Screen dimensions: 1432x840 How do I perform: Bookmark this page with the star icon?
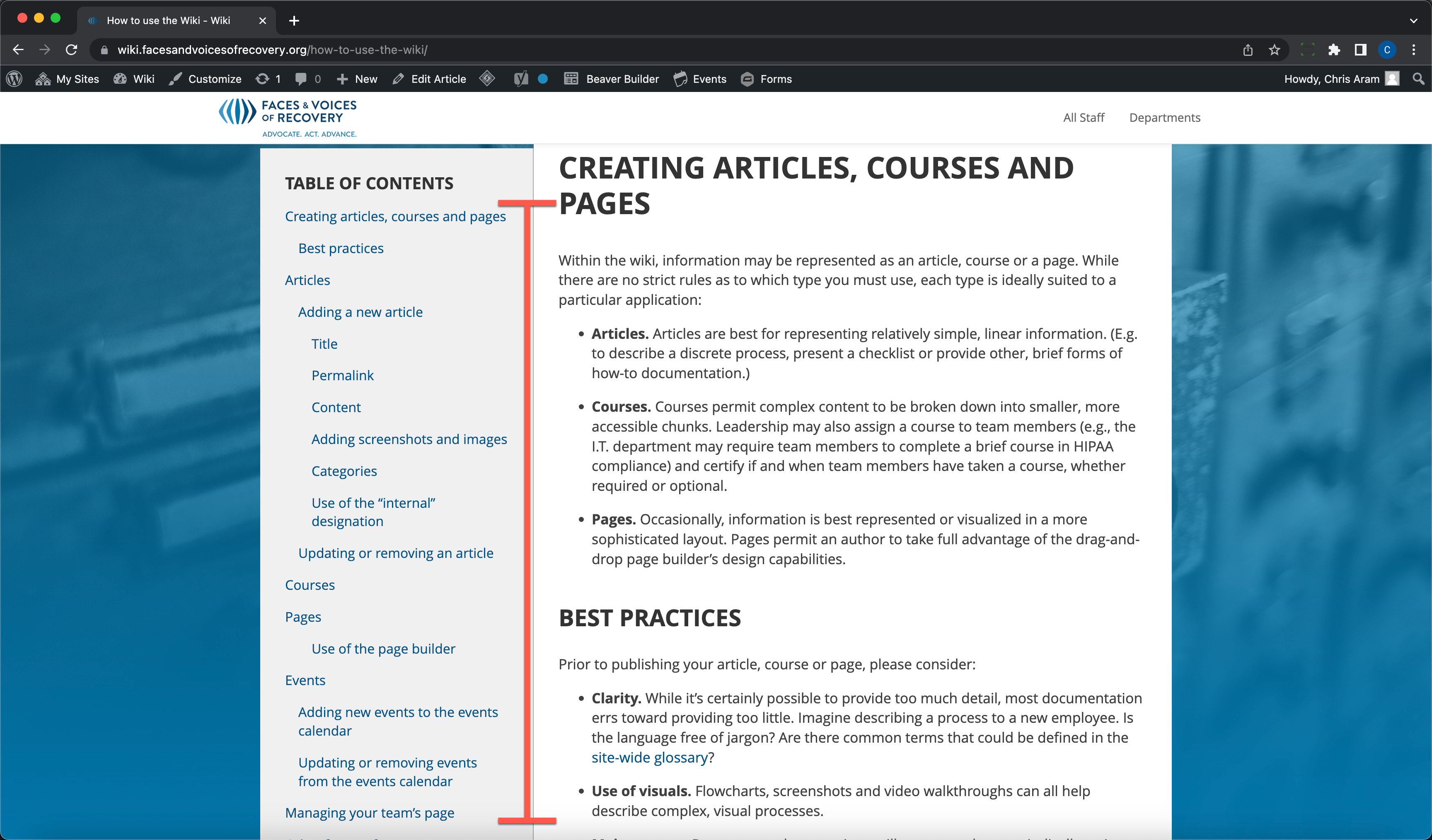pos(1275,50)
